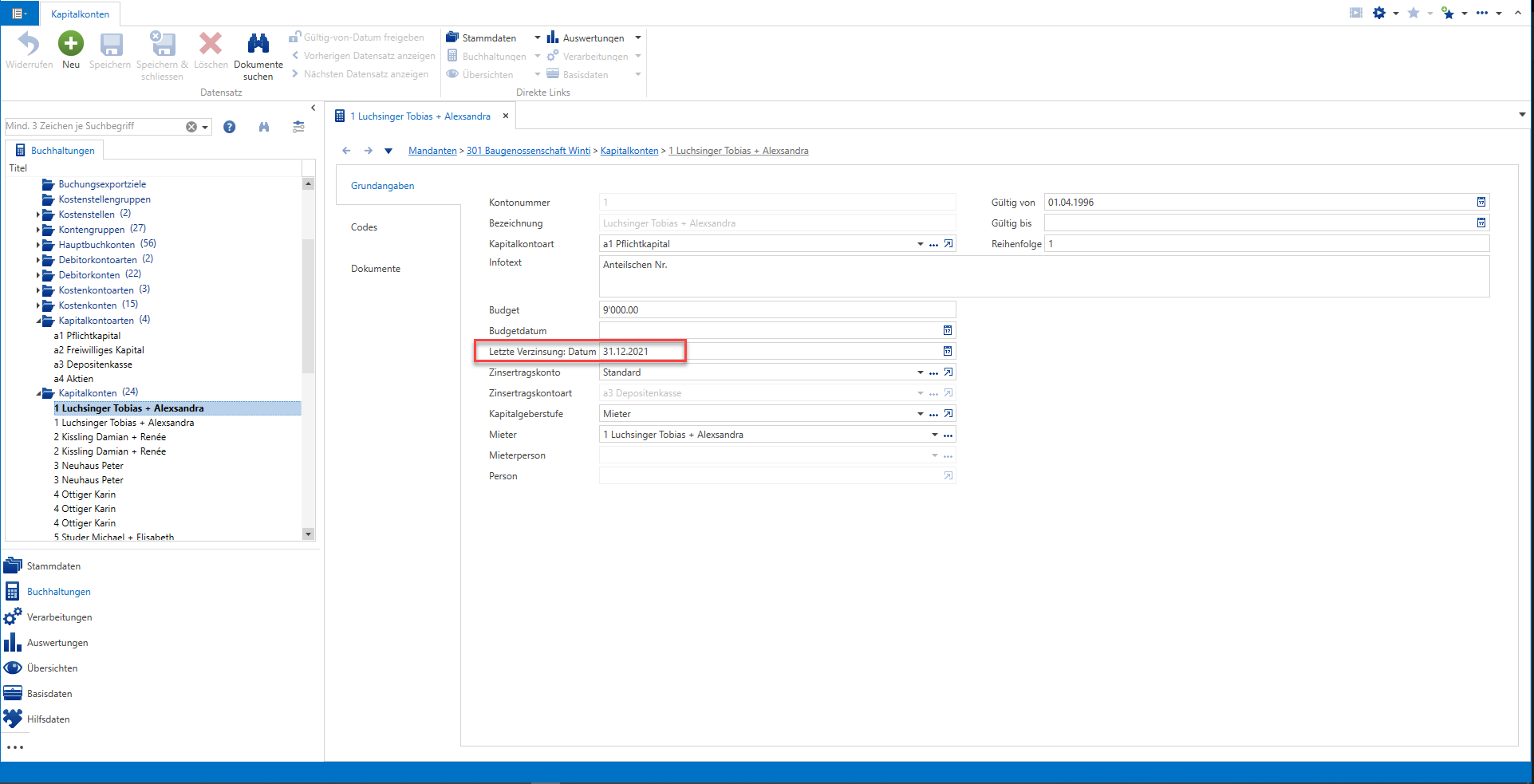Image resolution: width=1534 pixels, height=784 pixels.
Task: Click the help question mark icon
Action: pyautogui.click(x=230, y=127)
